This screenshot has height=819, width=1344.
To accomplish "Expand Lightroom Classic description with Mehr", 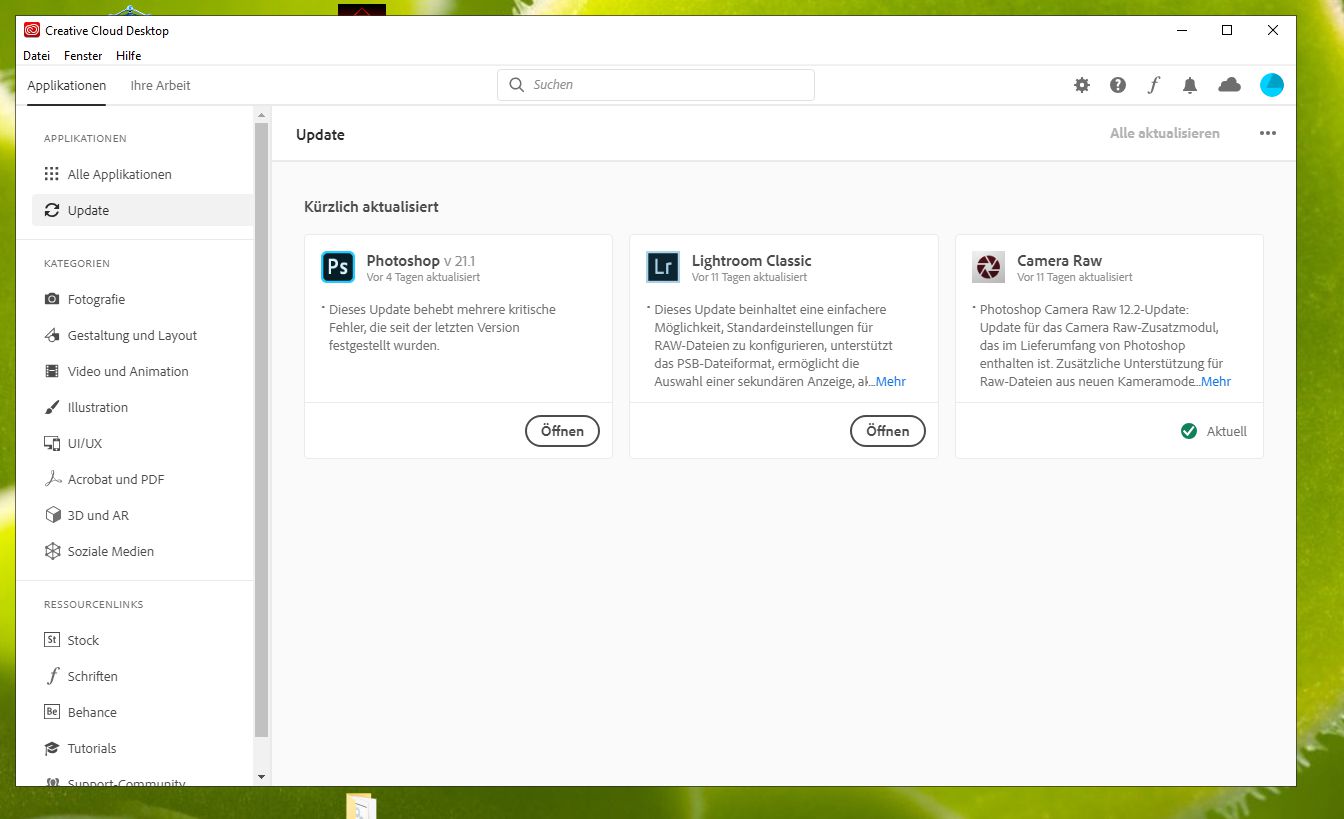I will coord(890,382).
